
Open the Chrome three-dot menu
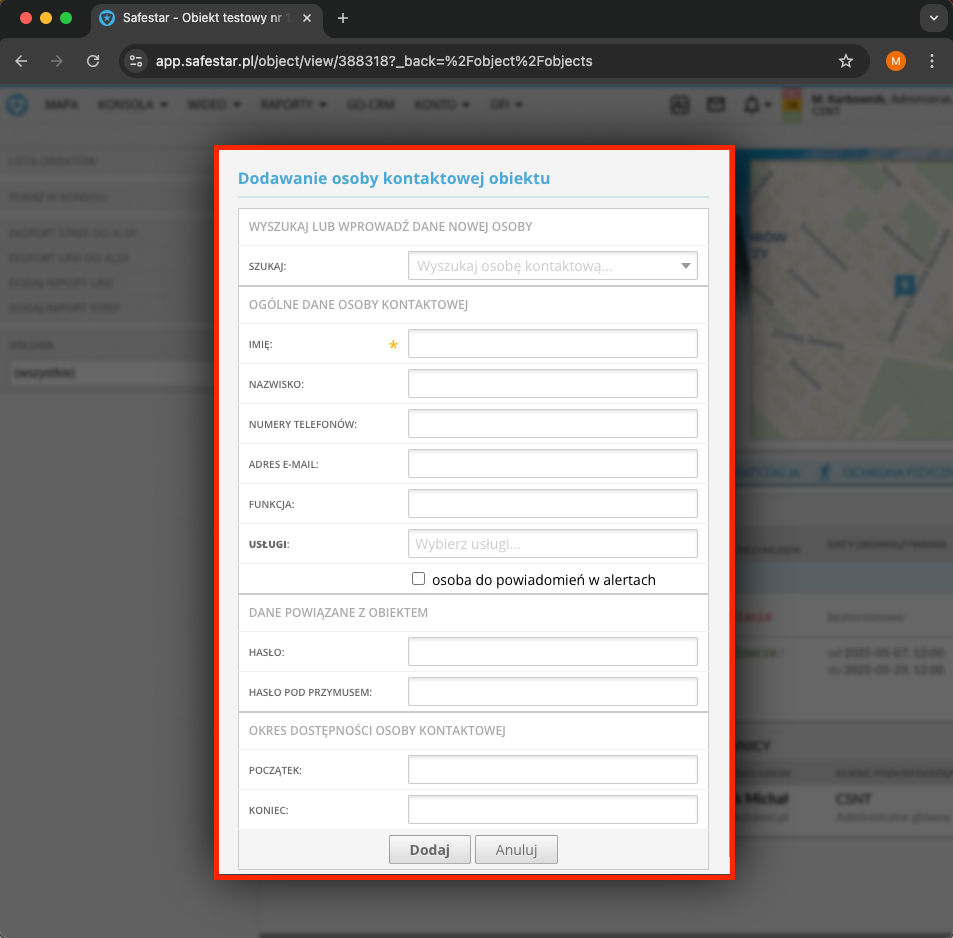tap(932, 61)
